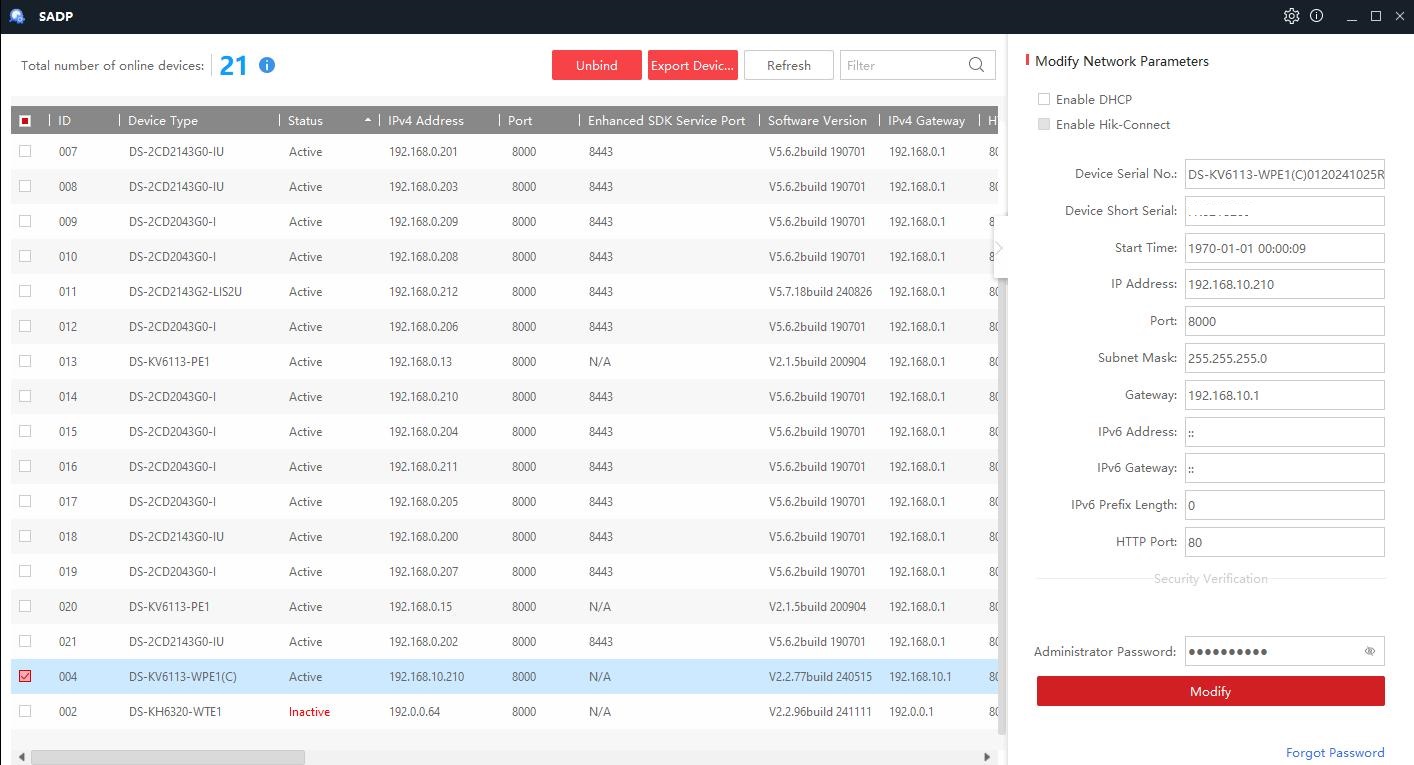Click the IP Address input field
This screenshot has width=1414, height=765.
click(x=1283, y=284)
